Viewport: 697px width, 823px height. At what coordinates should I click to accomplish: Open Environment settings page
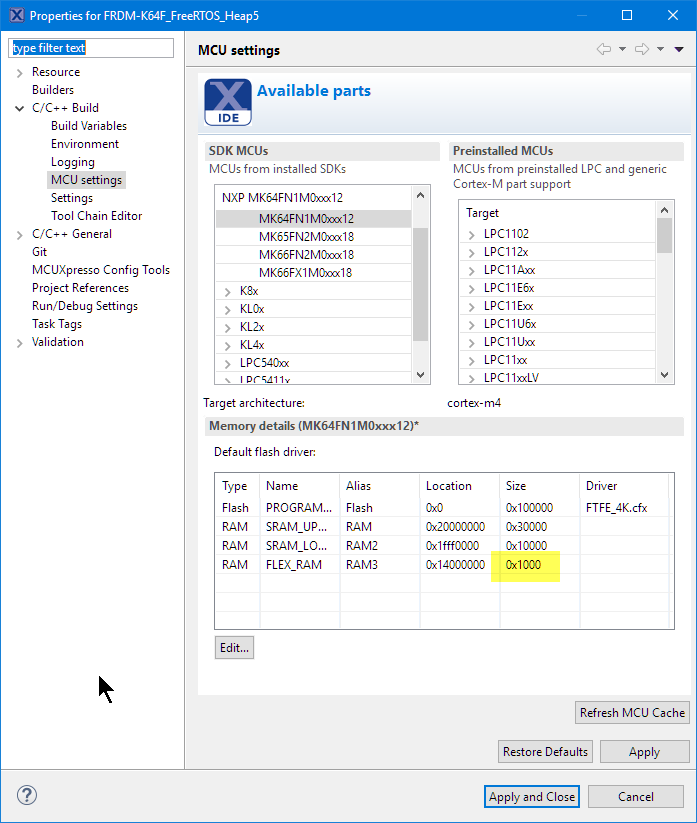tap(85, 144)
